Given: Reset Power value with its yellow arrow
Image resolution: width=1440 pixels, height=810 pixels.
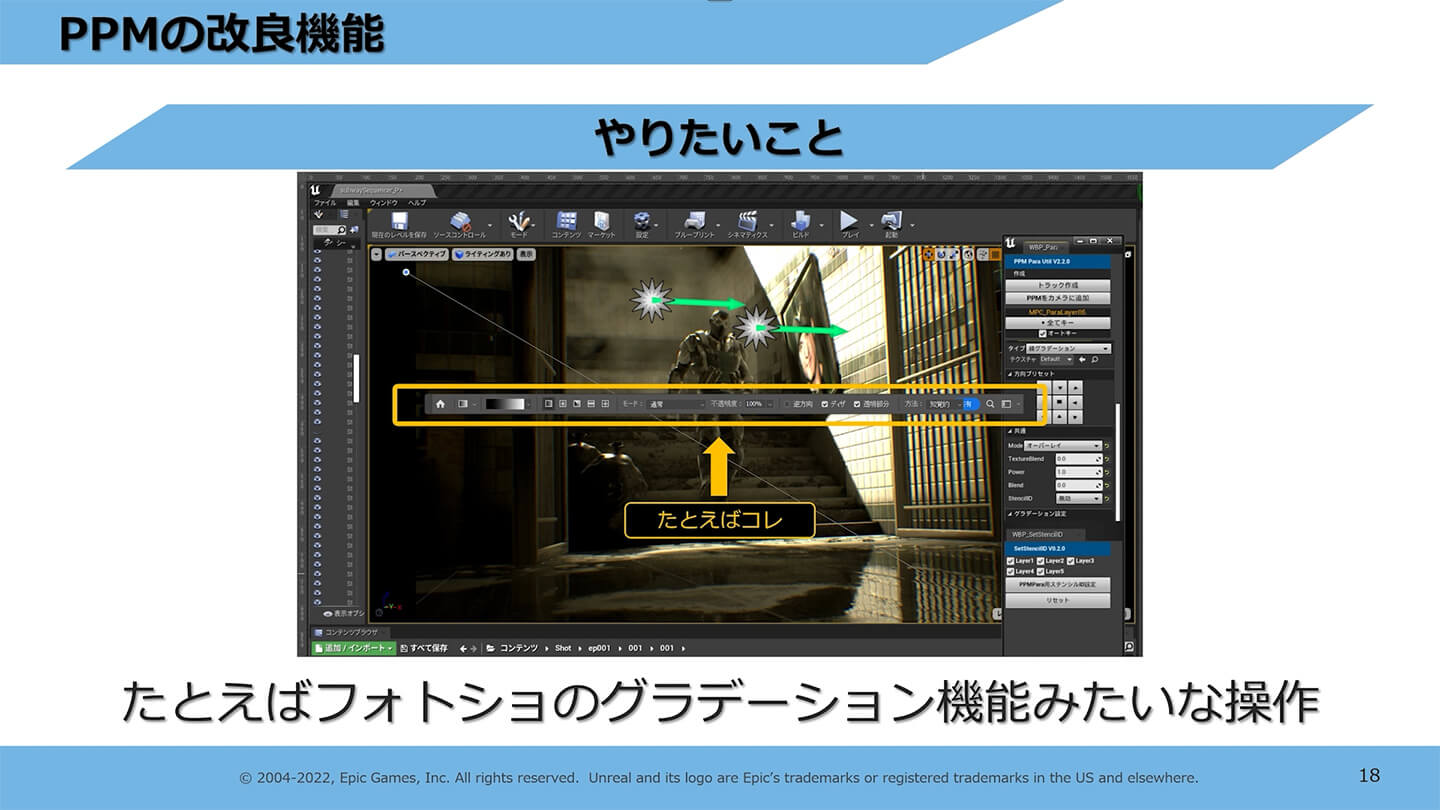Looking at the screenshot, I should (1108, 472).
